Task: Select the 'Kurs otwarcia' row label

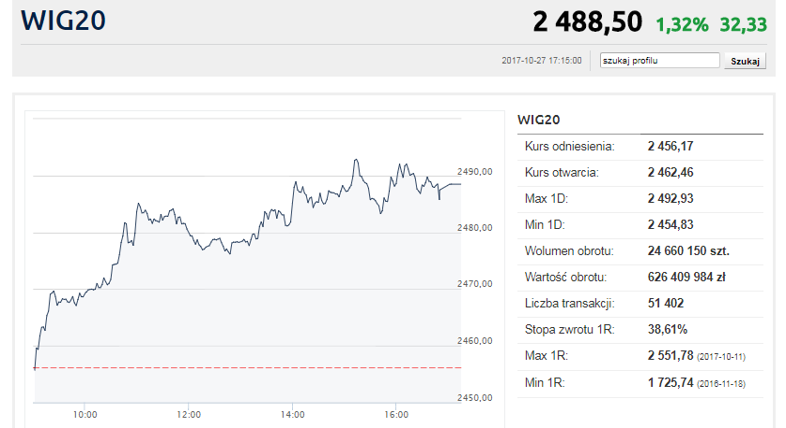Action: tap(562, 172)
